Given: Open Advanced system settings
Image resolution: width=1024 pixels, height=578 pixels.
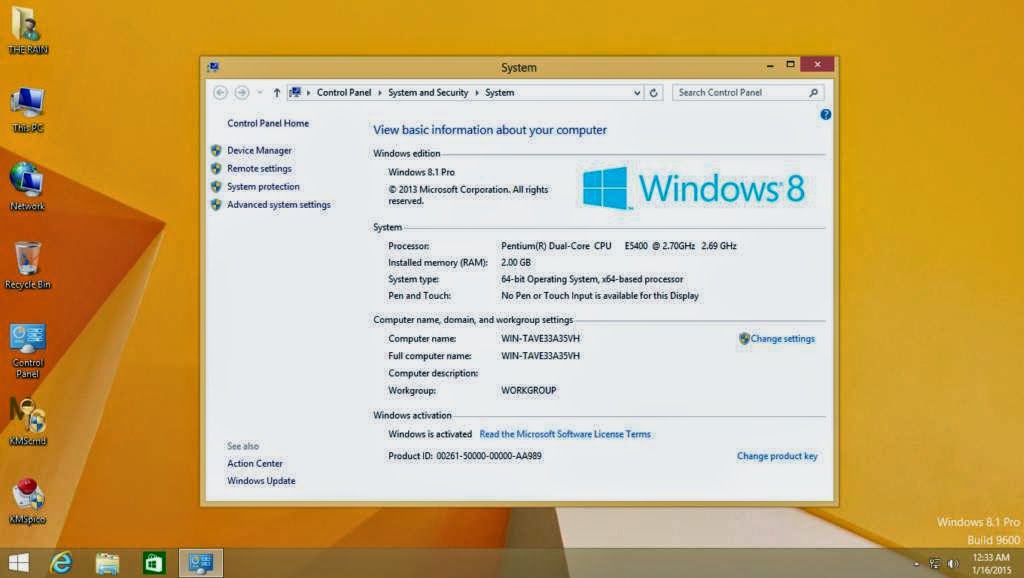Looking at the screenshot, I should coord(280,204).
